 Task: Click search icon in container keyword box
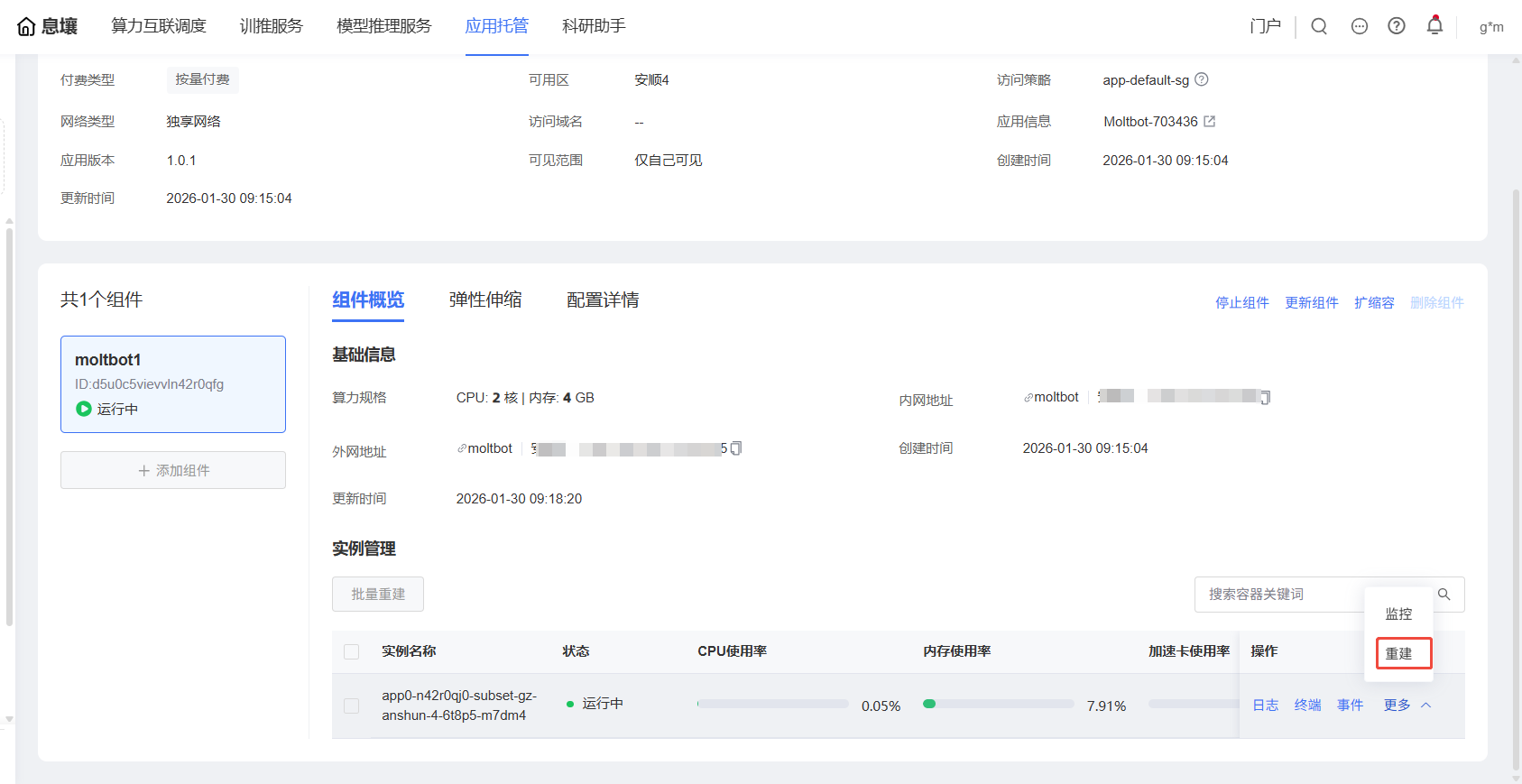1444,595
